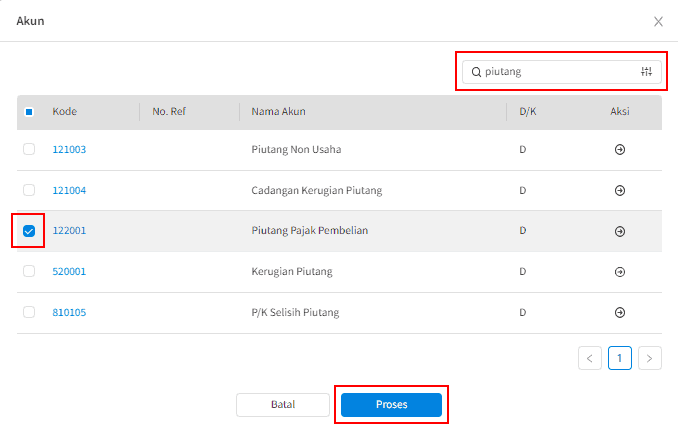Check the box for account 121003

click(29, 150)
